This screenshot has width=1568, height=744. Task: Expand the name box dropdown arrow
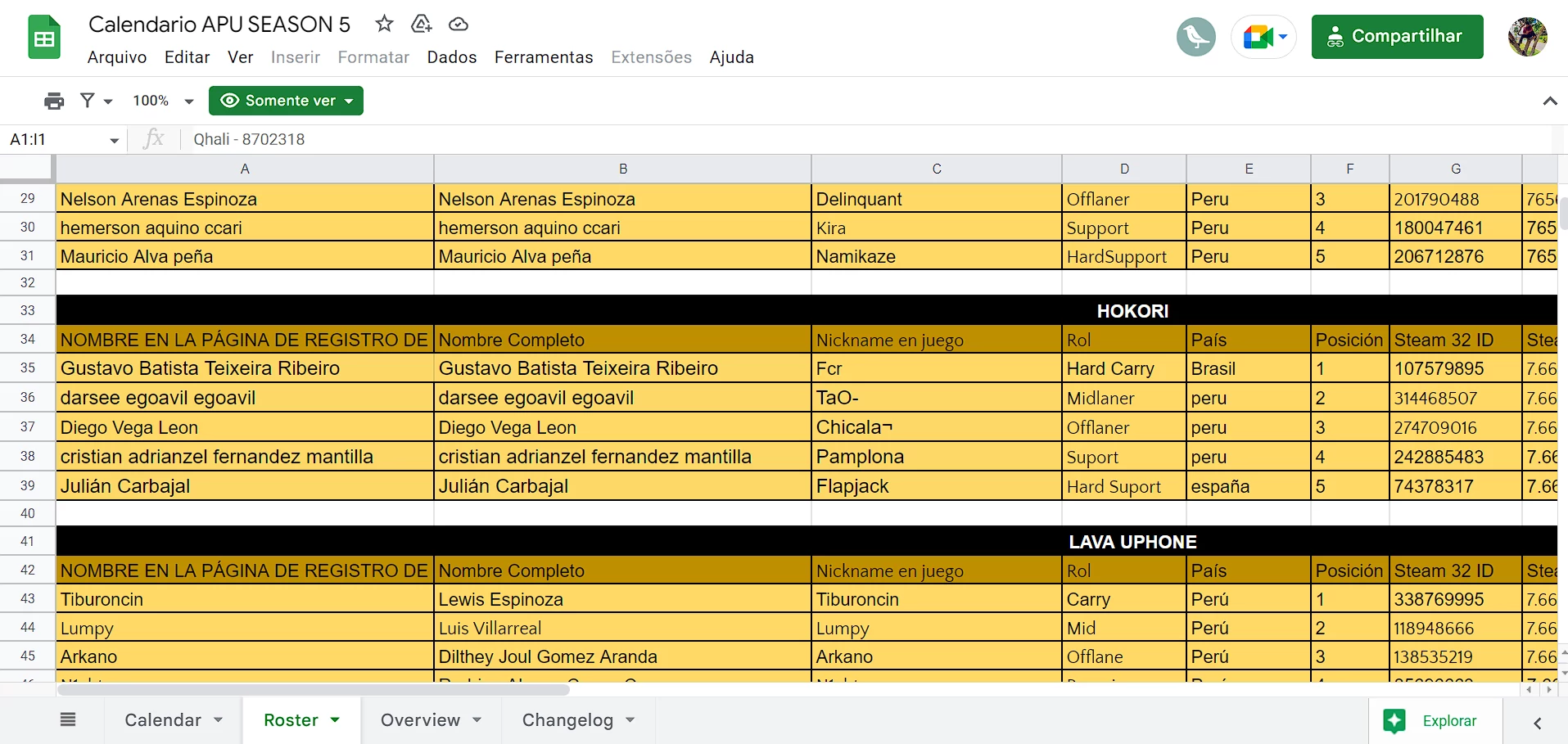(x=114, y=140)
